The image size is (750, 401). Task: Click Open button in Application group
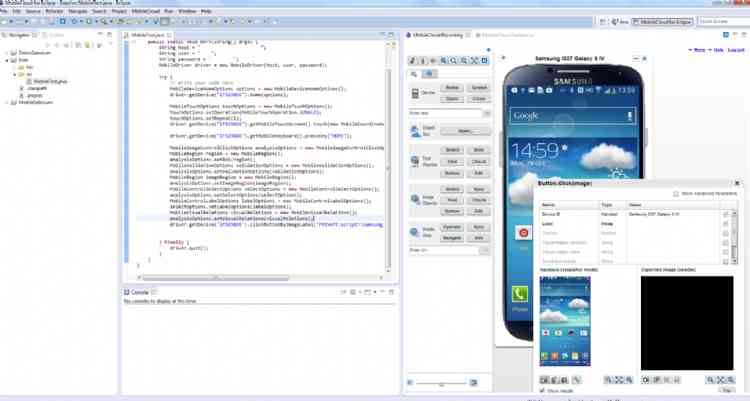click(x=464, y=131)
